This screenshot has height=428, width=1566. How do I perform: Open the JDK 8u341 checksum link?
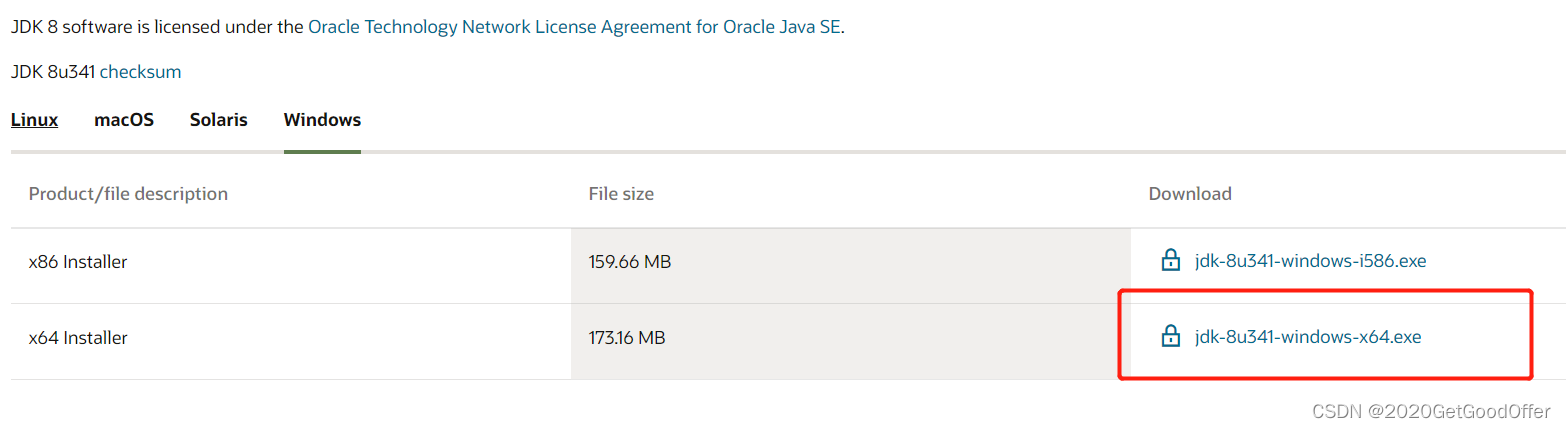(x=140, y=72)
